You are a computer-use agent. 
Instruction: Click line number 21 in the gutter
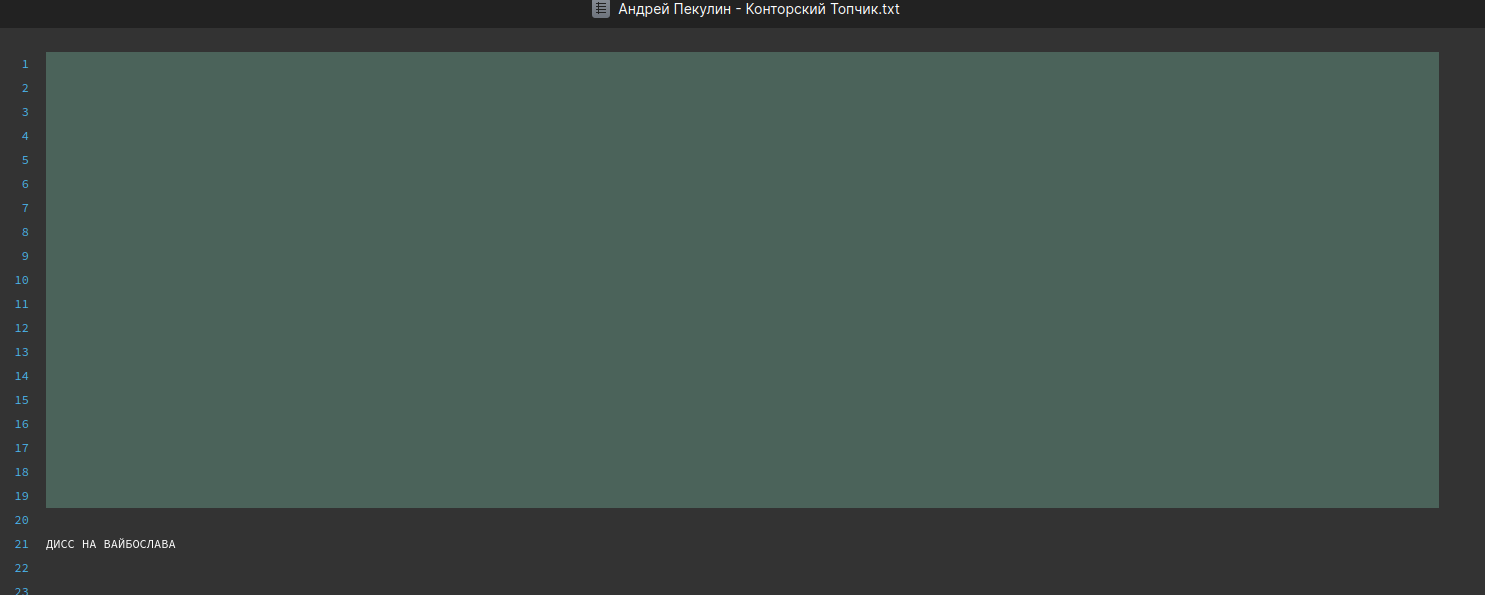(22, 544)
